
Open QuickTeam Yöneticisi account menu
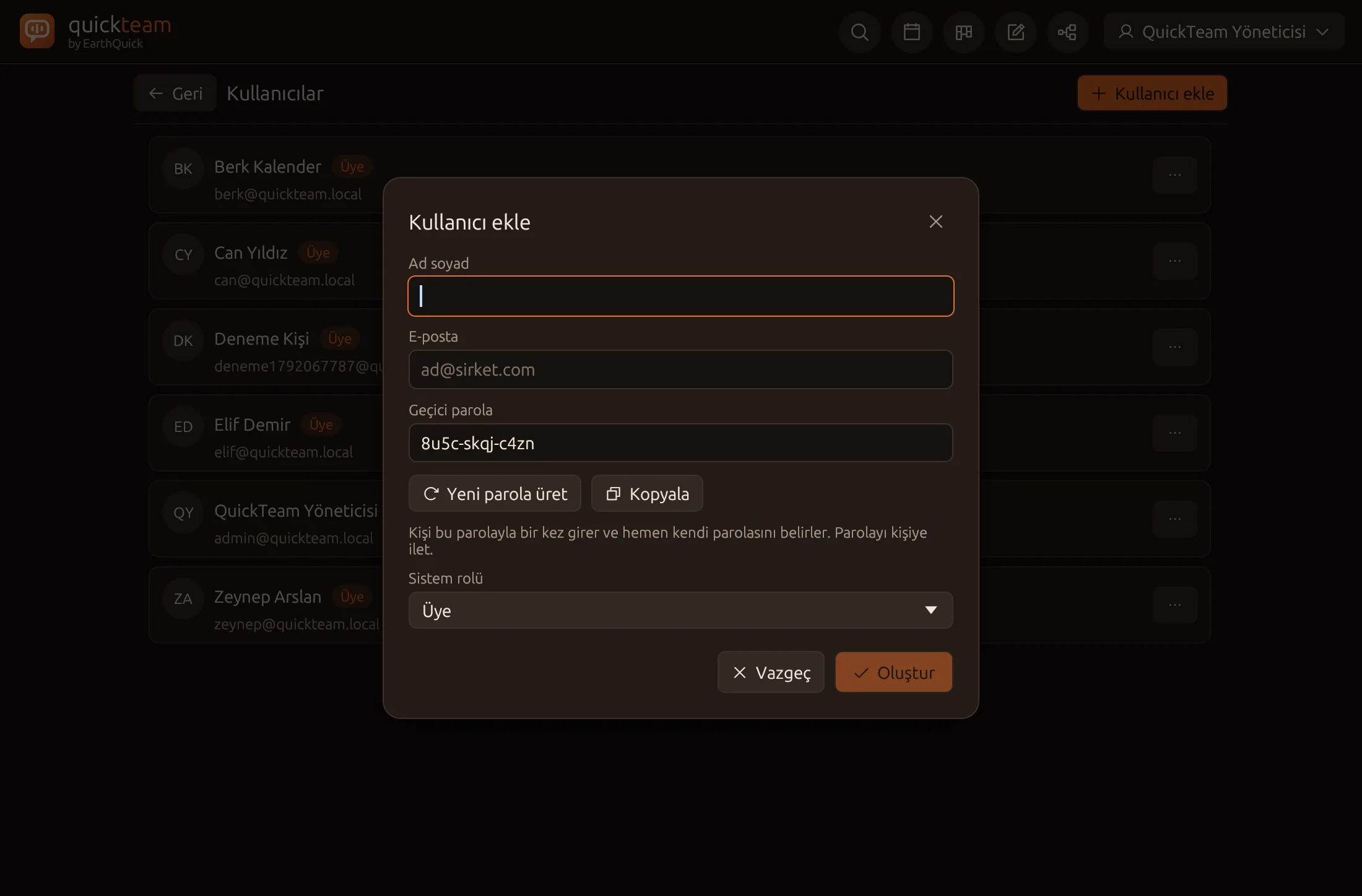1223,32
